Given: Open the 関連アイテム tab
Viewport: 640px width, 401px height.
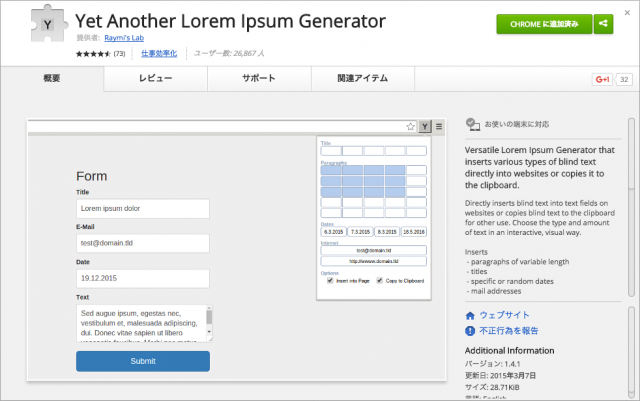Looking at the screenshot, I should [363, 78].
